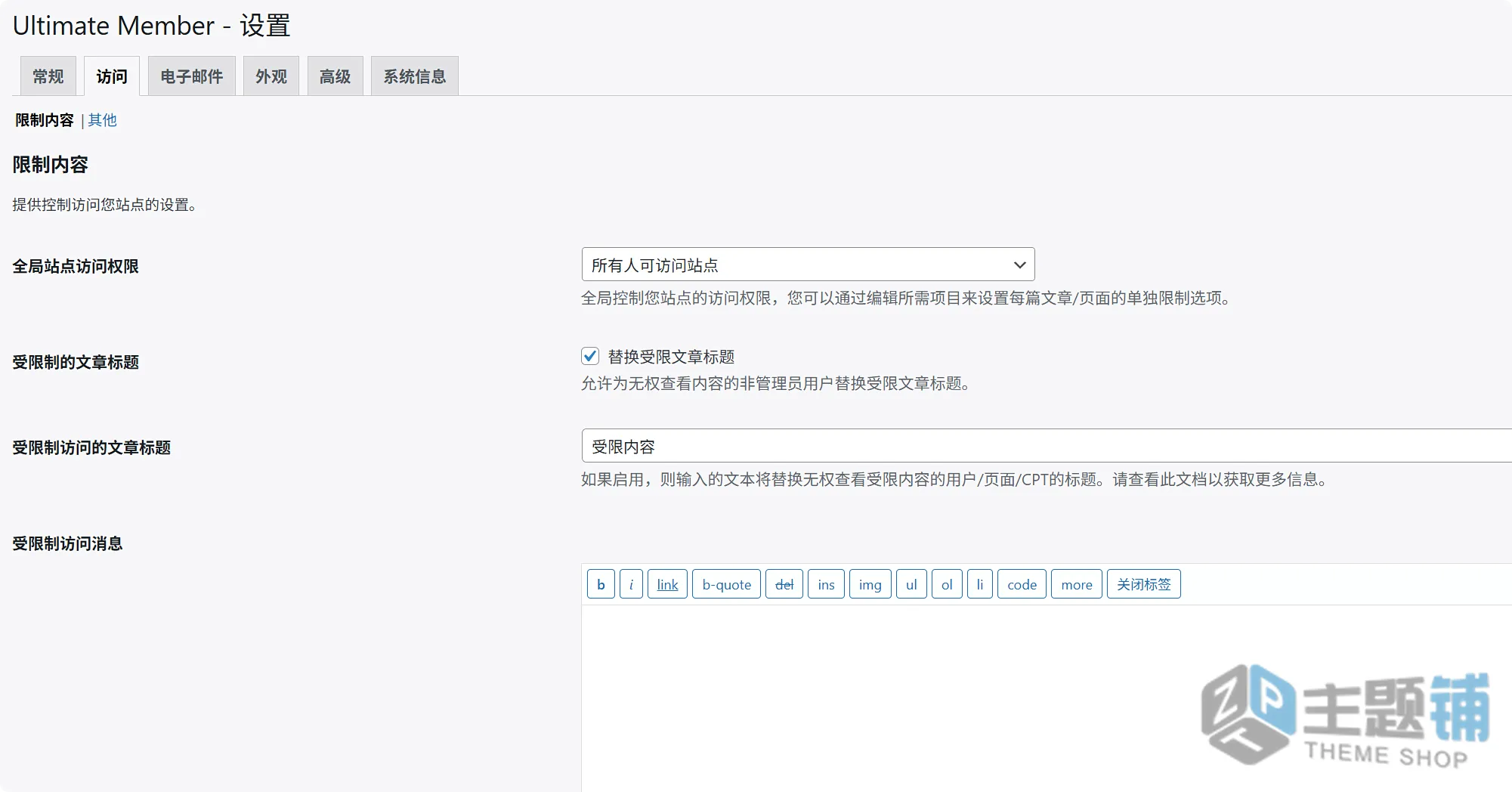1512x792 pixels.
Task: Click the more tag button
Action: click(x=1077, y=584)
